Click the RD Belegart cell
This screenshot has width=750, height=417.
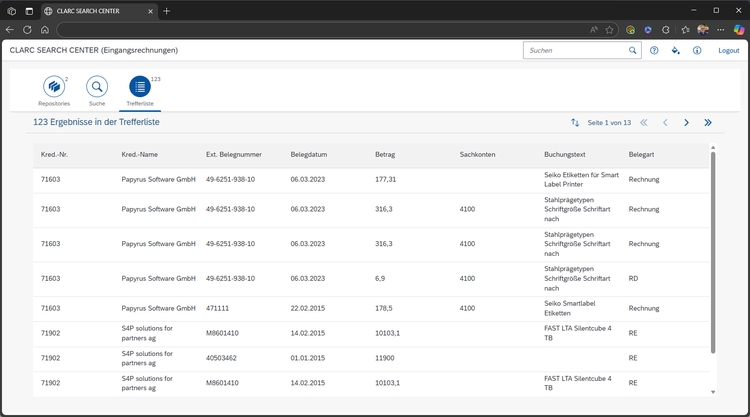633,278
